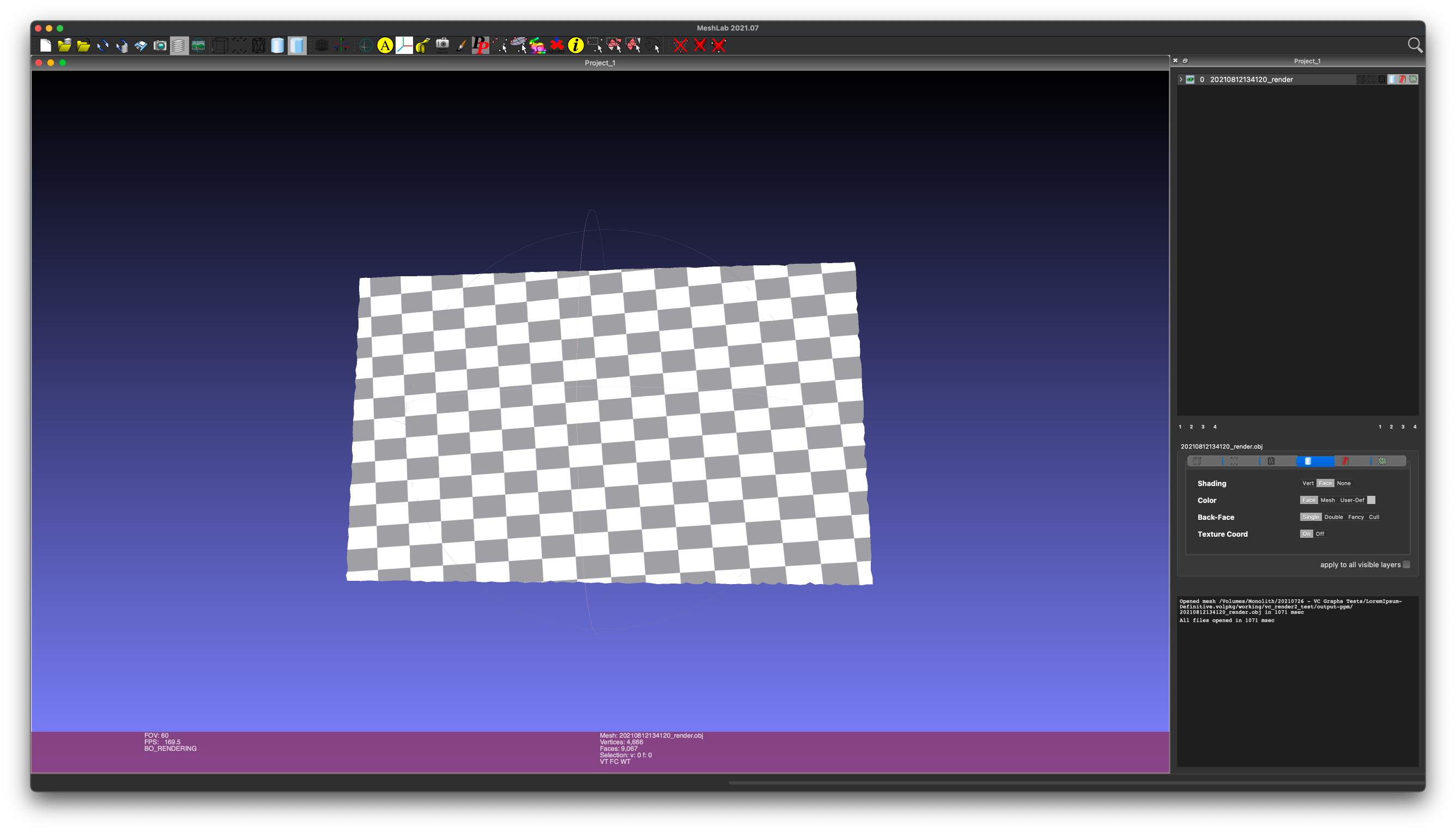Select Color User-Def option
The height and width of the screenshot is (832, 1456).
click(x=1352, y=500)
